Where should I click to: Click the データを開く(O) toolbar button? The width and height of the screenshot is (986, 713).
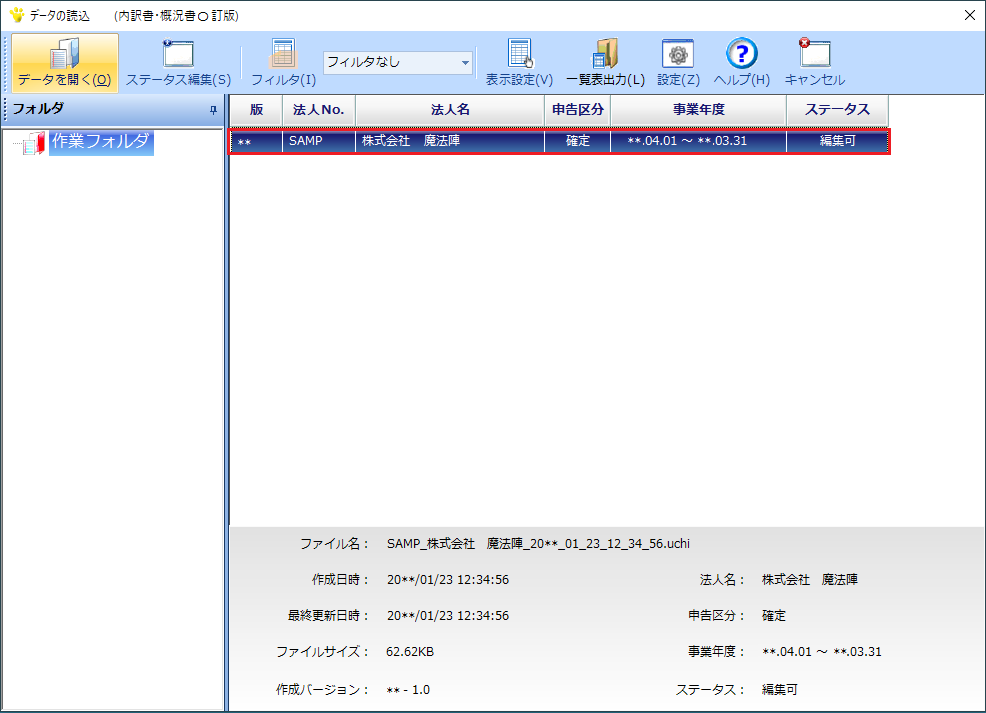click(x=65, y=63)
